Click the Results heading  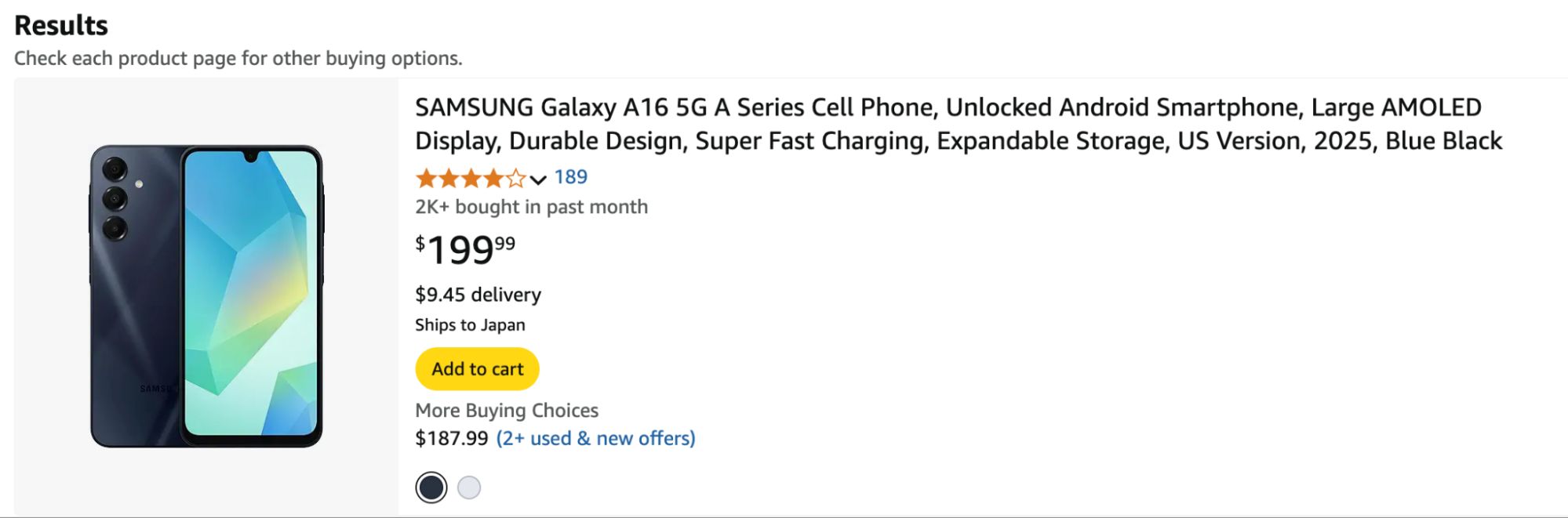point(61,25)
